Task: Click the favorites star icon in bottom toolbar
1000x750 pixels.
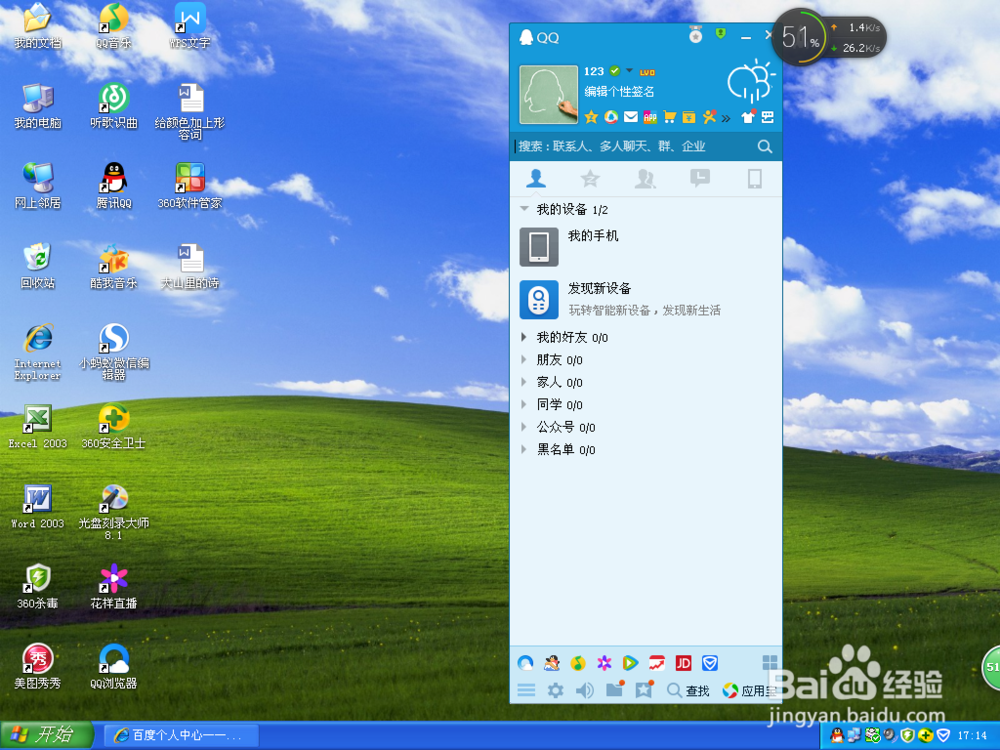Action: [643, 690]
